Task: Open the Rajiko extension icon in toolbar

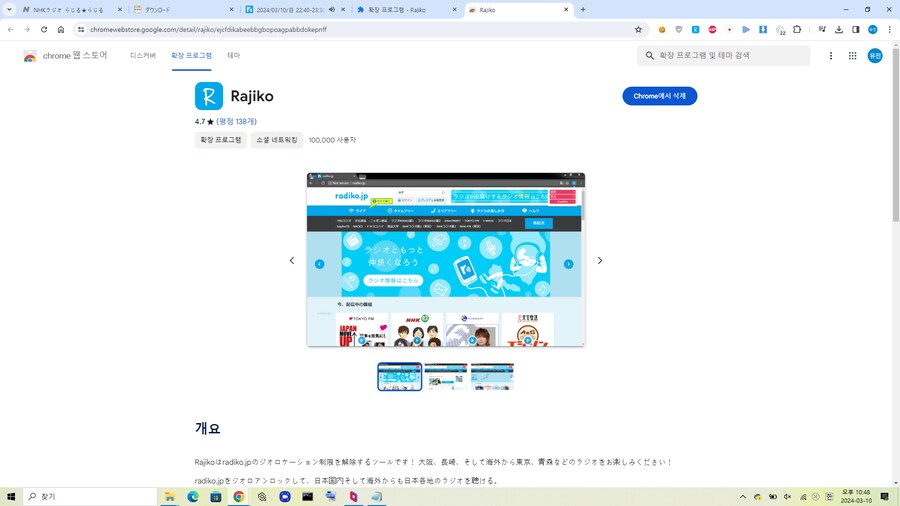Action: point(695,29)
